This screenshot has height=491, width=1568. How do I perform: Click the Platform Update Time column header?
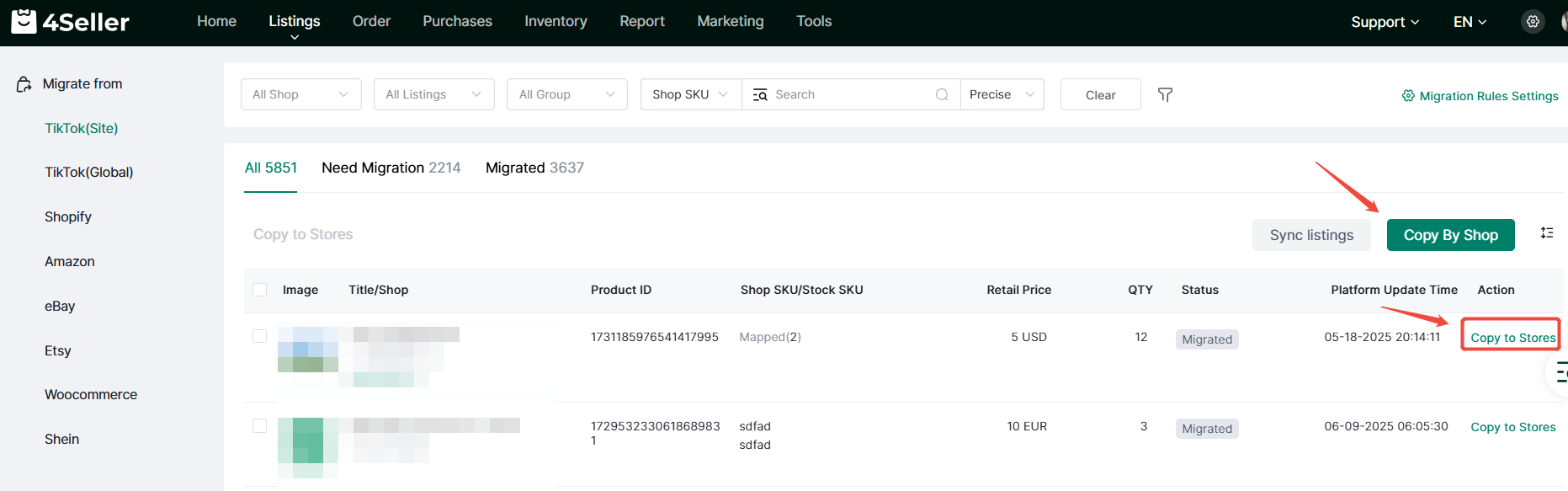pos(1394,290)
